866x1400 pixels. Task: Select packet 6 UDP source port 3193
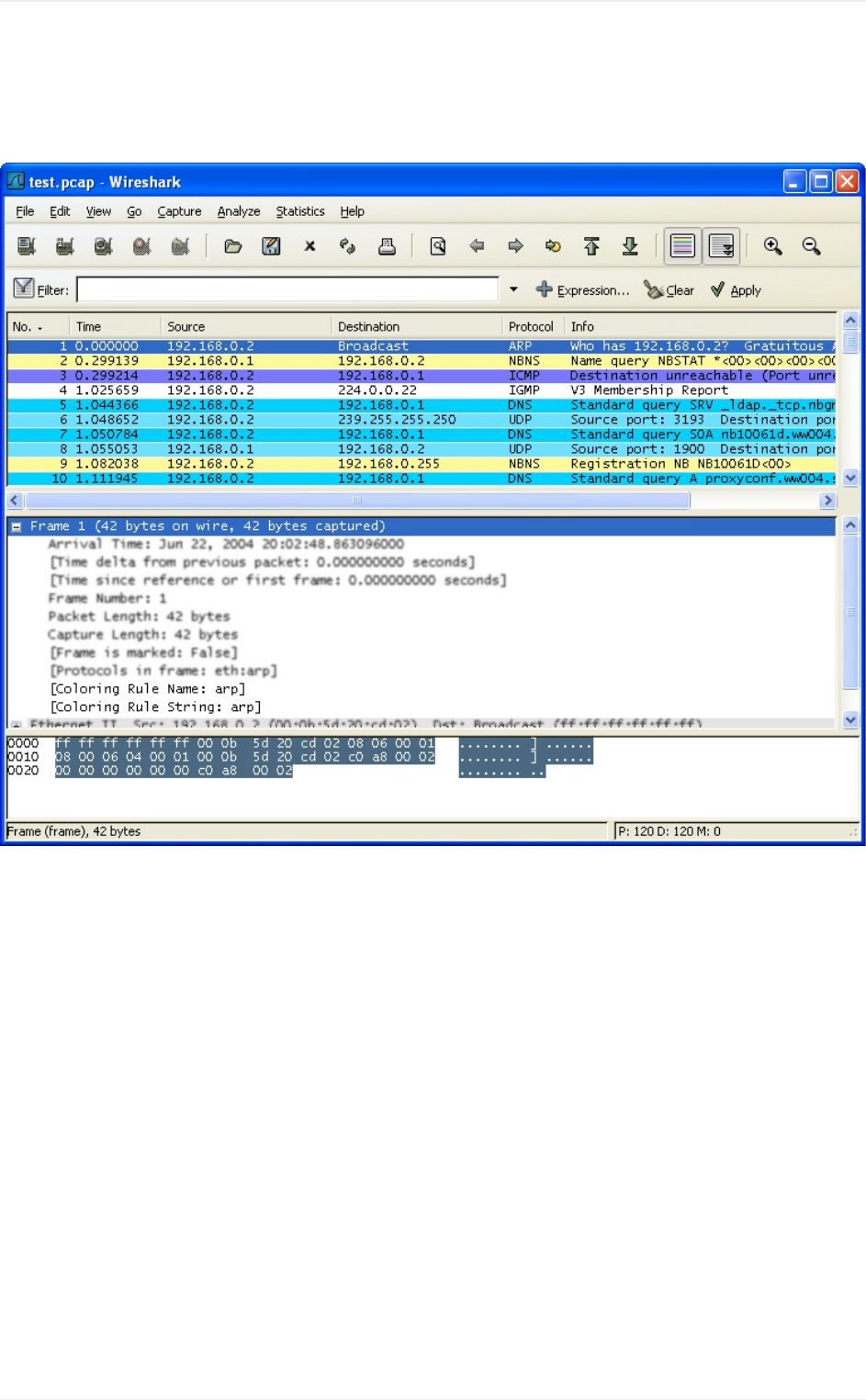[422, 420]
